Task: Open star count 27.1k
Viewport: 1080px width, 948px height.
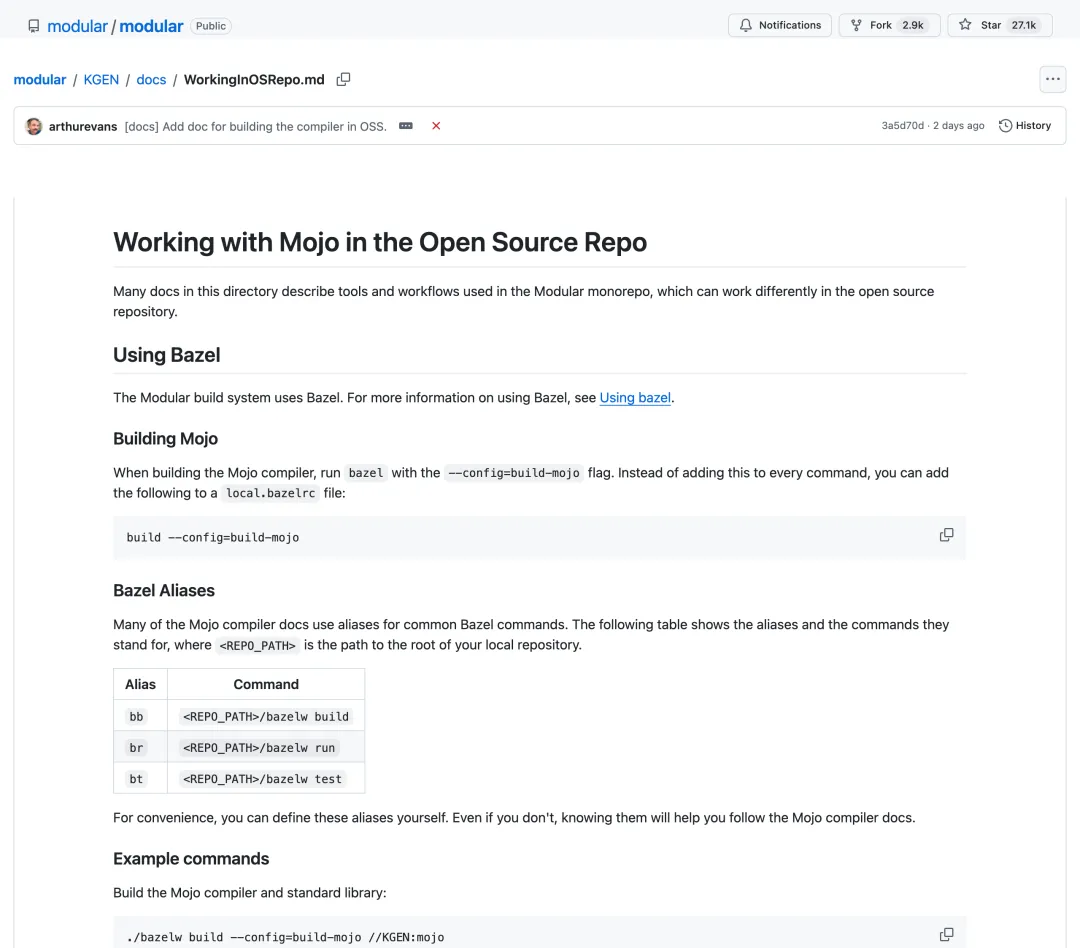Action: tap(1024, 25)
